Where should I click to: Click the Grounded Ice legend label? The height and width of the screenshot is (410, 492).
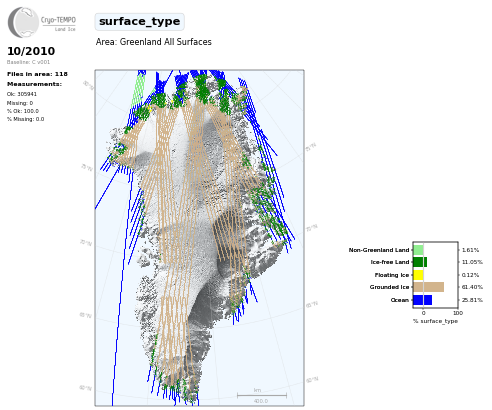[x=389, y=287]
